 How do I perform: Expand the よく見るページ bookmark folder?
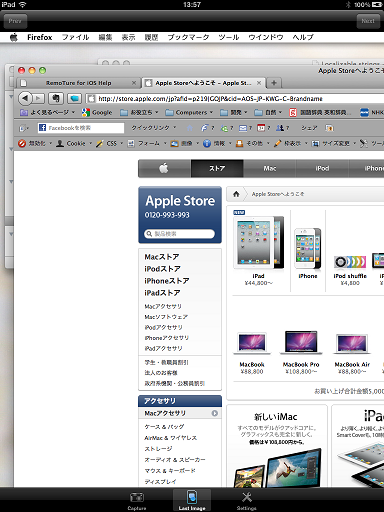(x=47, y=113)
